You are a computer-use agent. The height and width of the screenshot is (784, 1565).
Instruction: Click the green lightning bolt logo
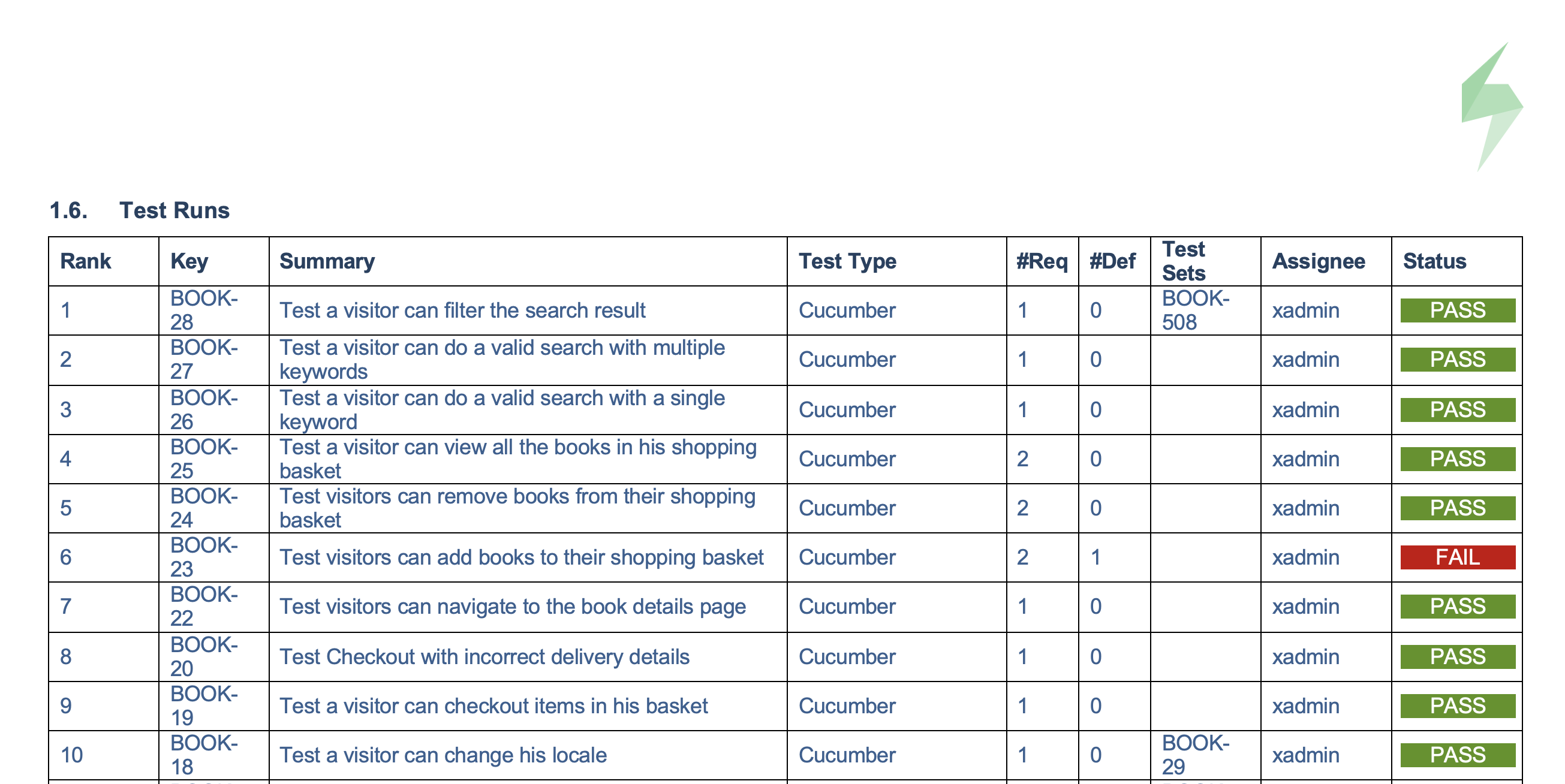coord(1491,106)
